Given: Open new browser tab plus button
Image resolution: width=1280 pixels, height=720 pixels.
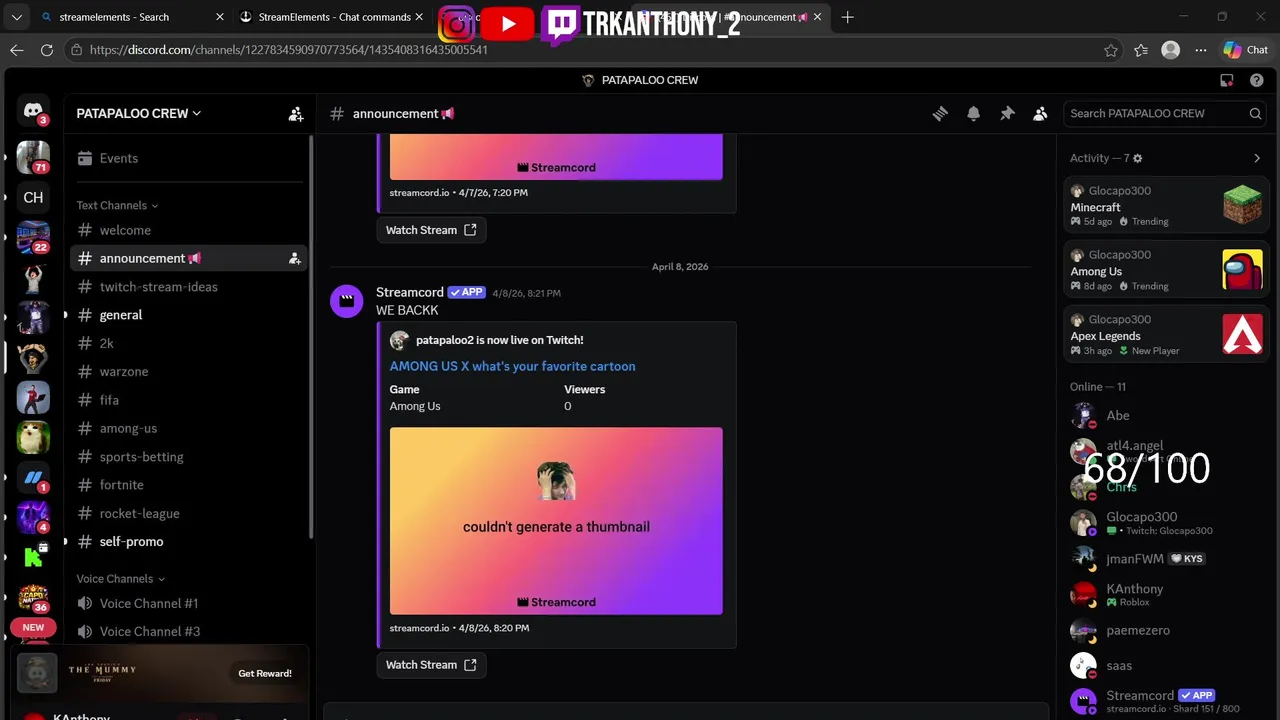Looking at the screenshot, I should [848, 17].
